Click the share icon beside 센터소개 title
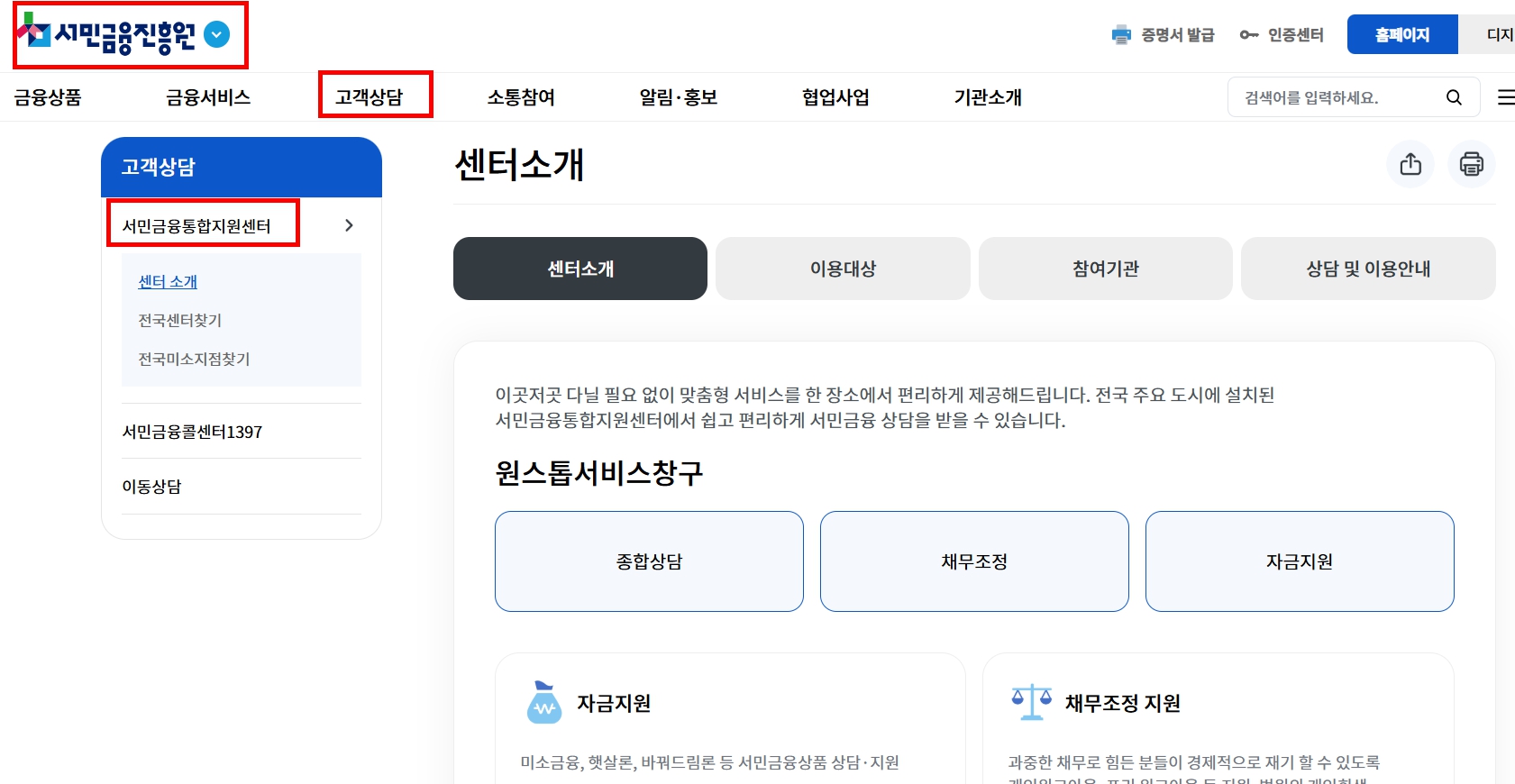 click(x=1410, y=164)
